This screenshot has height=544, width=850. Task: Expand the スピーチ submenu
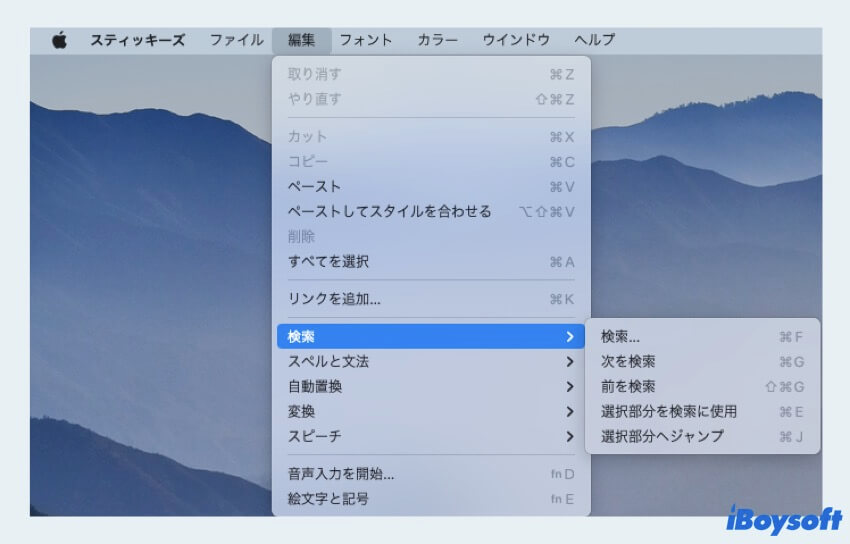[x=314, y=437]
